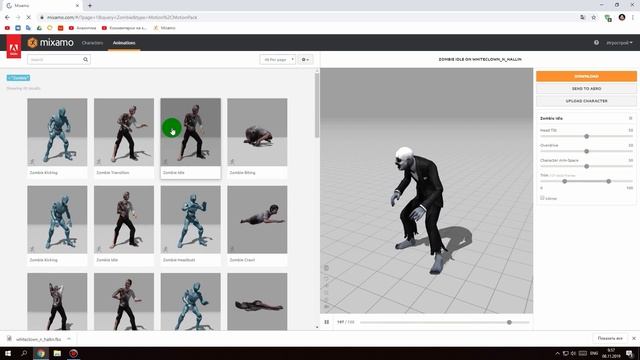Open the Windows notification center
Viewport: 640px width, 360px height.
(630, 353)
